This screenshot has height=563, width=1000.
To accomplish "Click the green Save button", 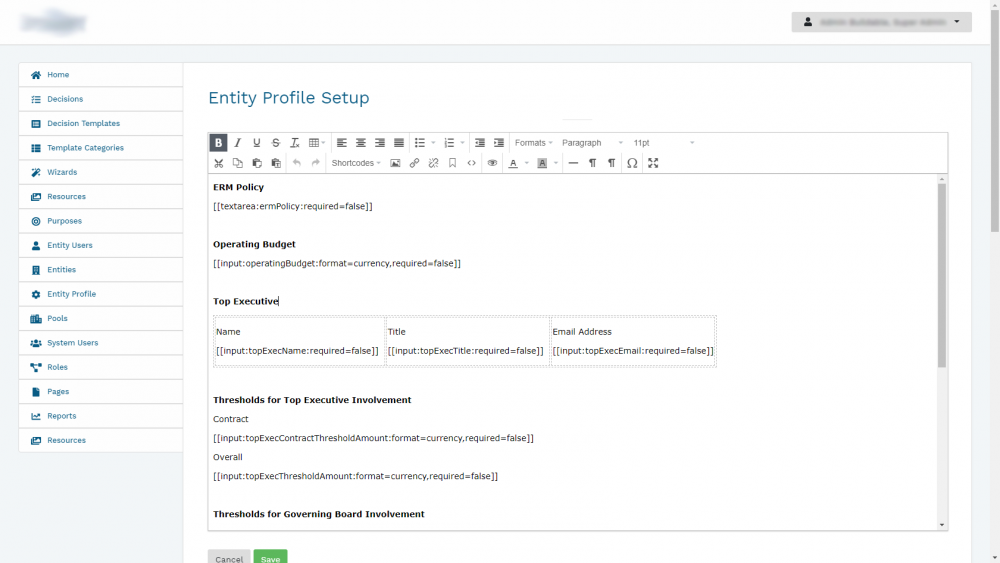I will (x=270, y=557).
